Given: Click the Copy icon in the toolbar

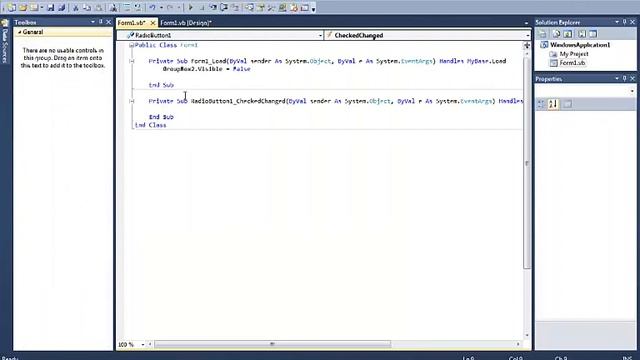Looking at the screenshot, I should tap(87, 8).
